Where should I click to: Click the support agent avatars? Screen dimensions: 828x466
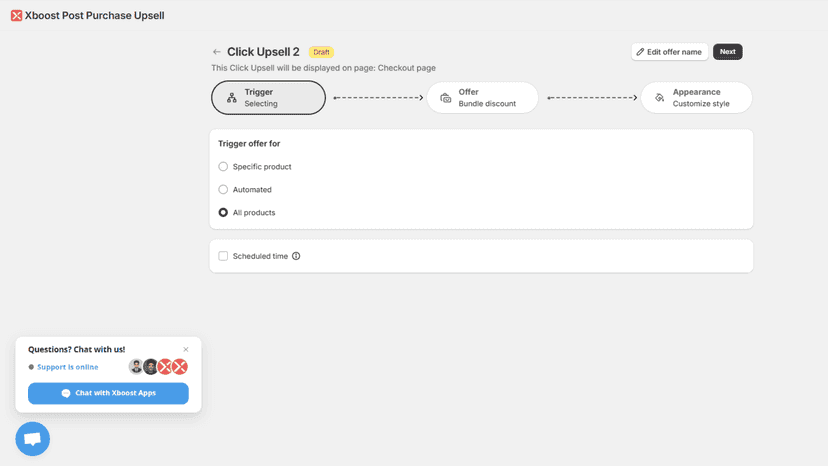[158, 367]
